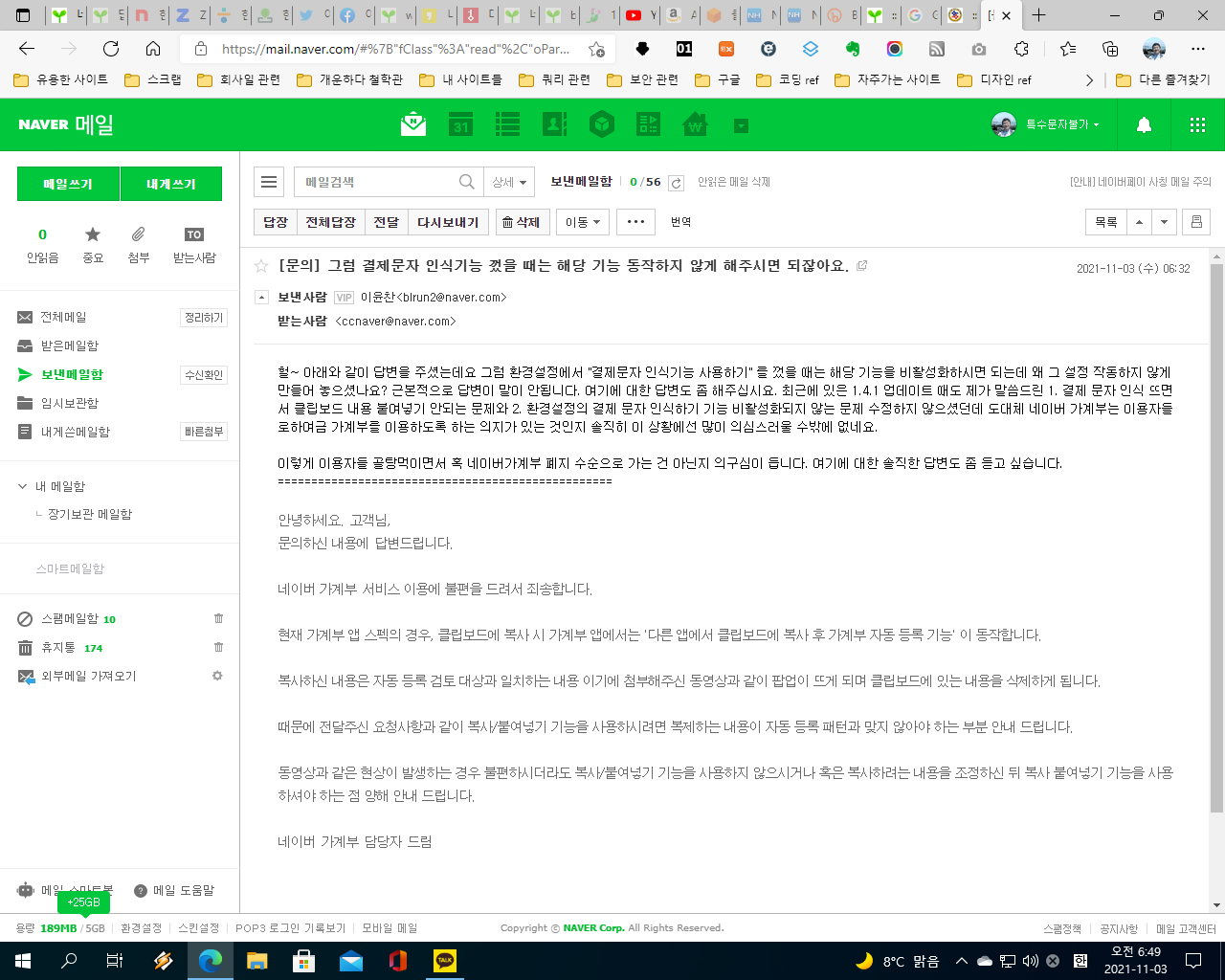Open the Office document icon in header
Image resolution: width=1225 pixels, height=980 pixels.
648,124
